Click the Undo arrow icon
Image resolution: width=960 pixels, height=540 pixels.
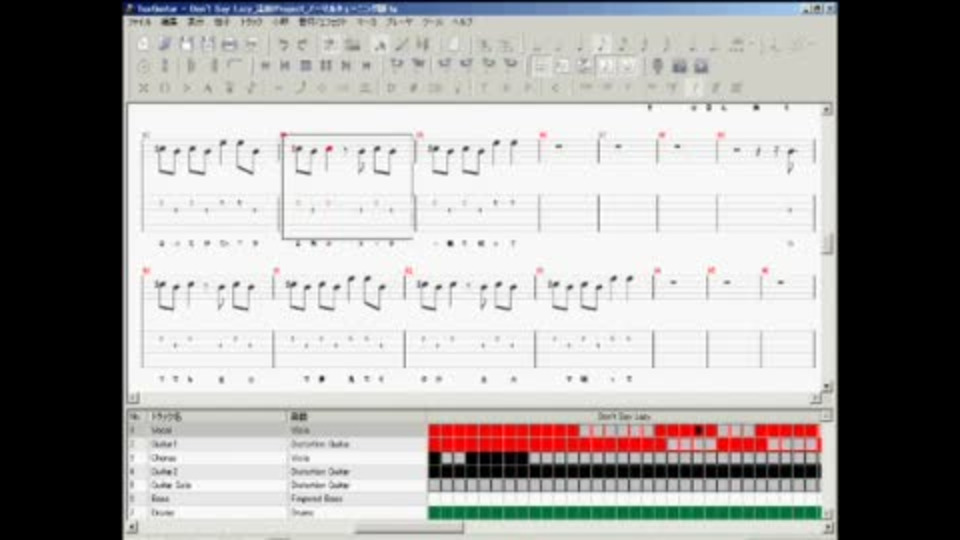[282, 44]
